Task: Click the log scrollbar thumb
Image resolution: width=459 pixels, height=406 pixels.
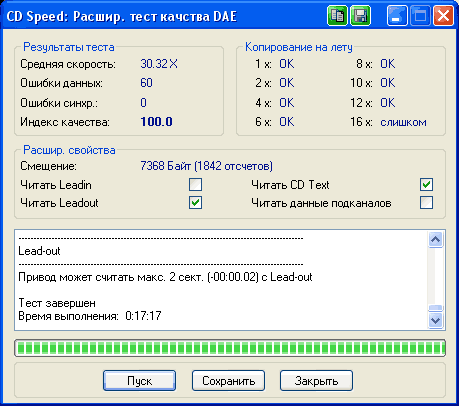Action: point(436,308)
